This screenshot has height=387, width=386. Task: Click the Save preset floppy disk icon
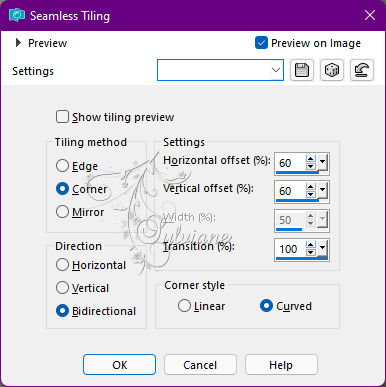point(302,70)
